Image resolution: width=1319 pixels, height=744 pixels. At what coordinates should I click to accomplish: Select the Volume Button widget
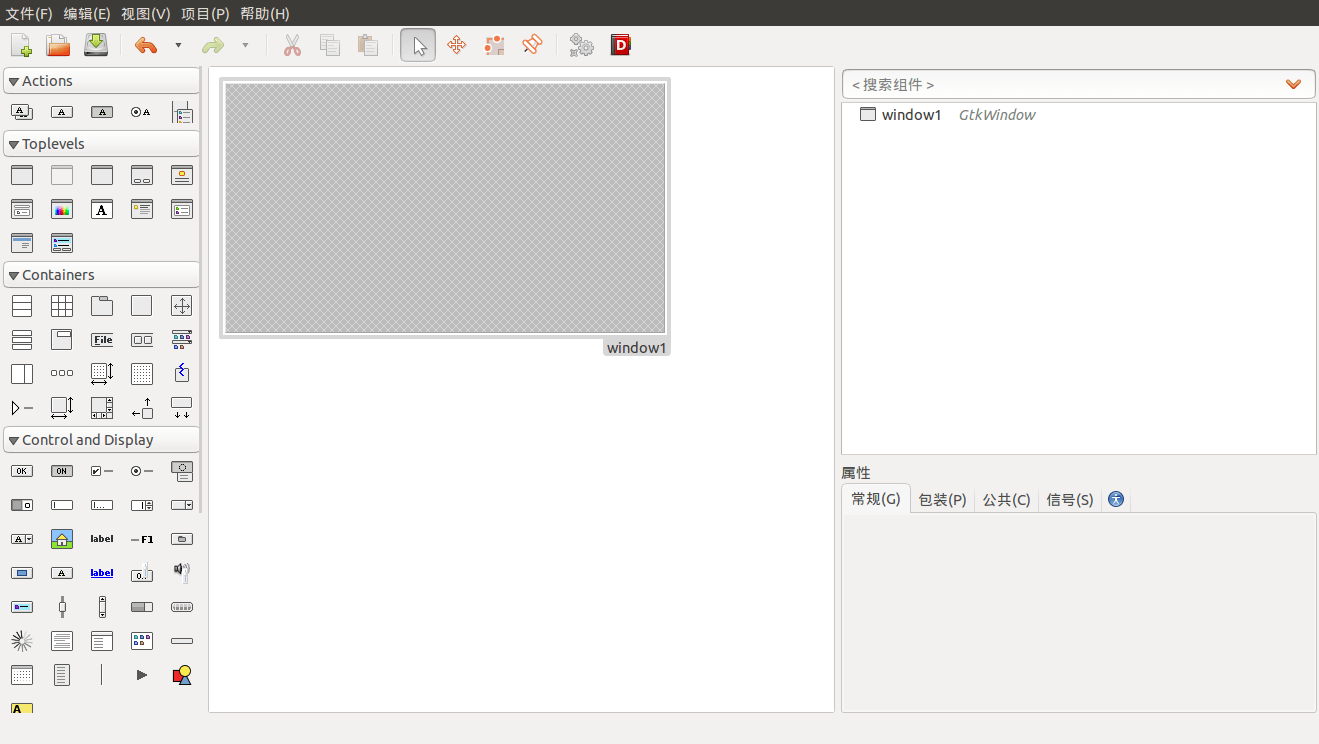(x=181, y=572)
